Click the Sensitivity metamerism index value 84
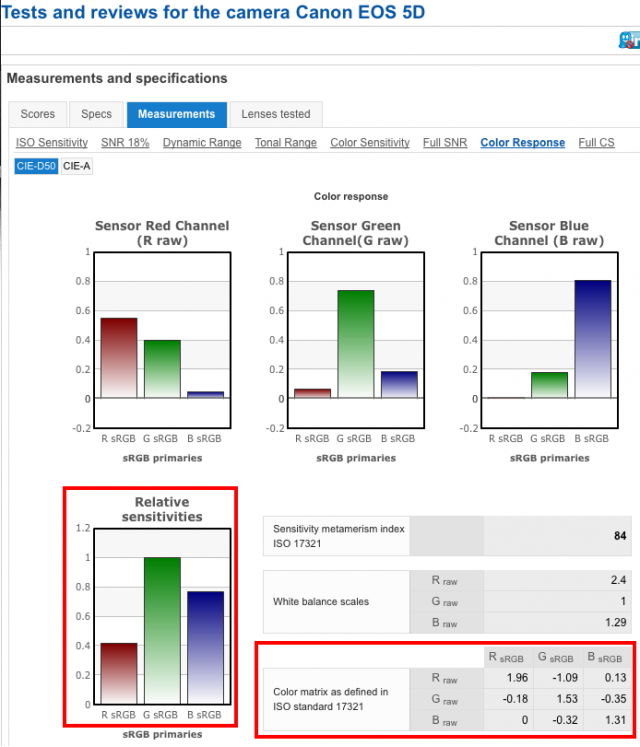 click(x=620, y=536)
